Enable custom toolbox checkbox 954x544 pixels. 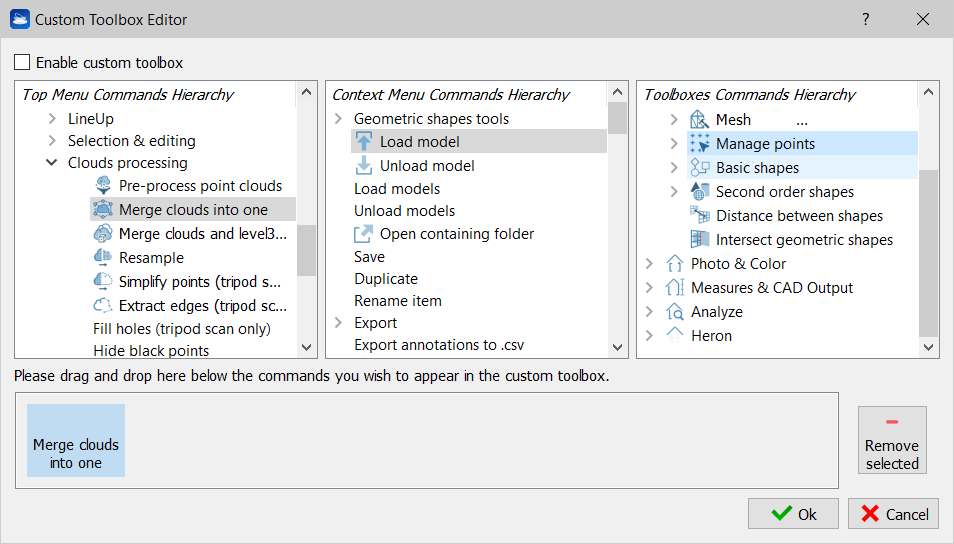(x=22, y=62)
